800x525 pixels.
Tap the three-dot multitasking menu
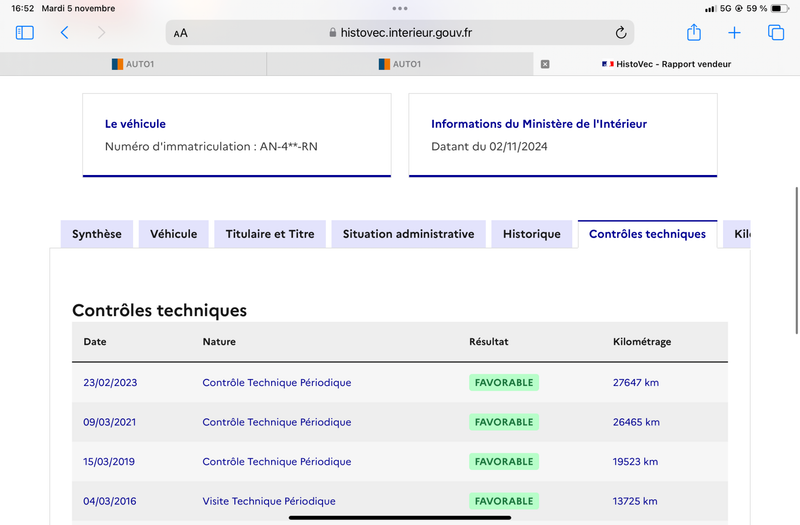tap(400, 8)
